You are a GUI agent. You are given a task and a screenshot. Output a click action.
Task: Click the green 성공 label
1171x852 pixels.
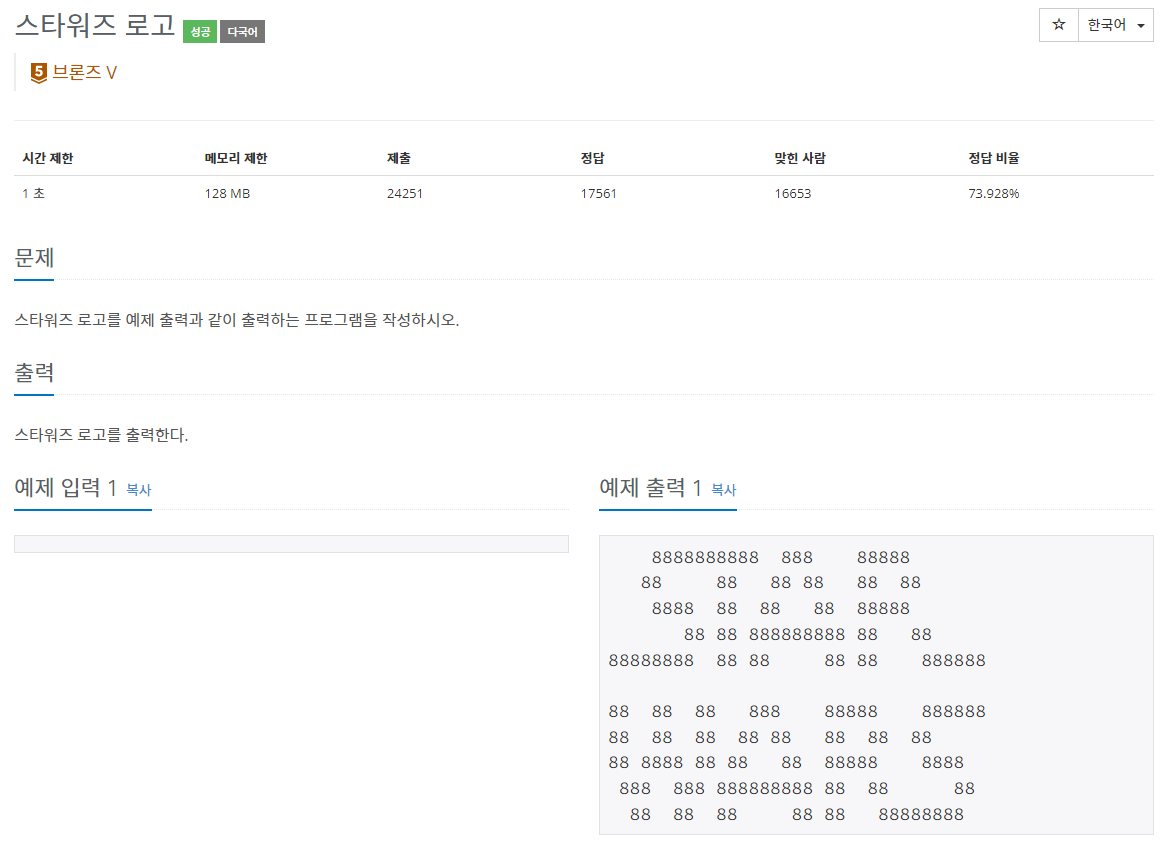(x=199, y=31)
